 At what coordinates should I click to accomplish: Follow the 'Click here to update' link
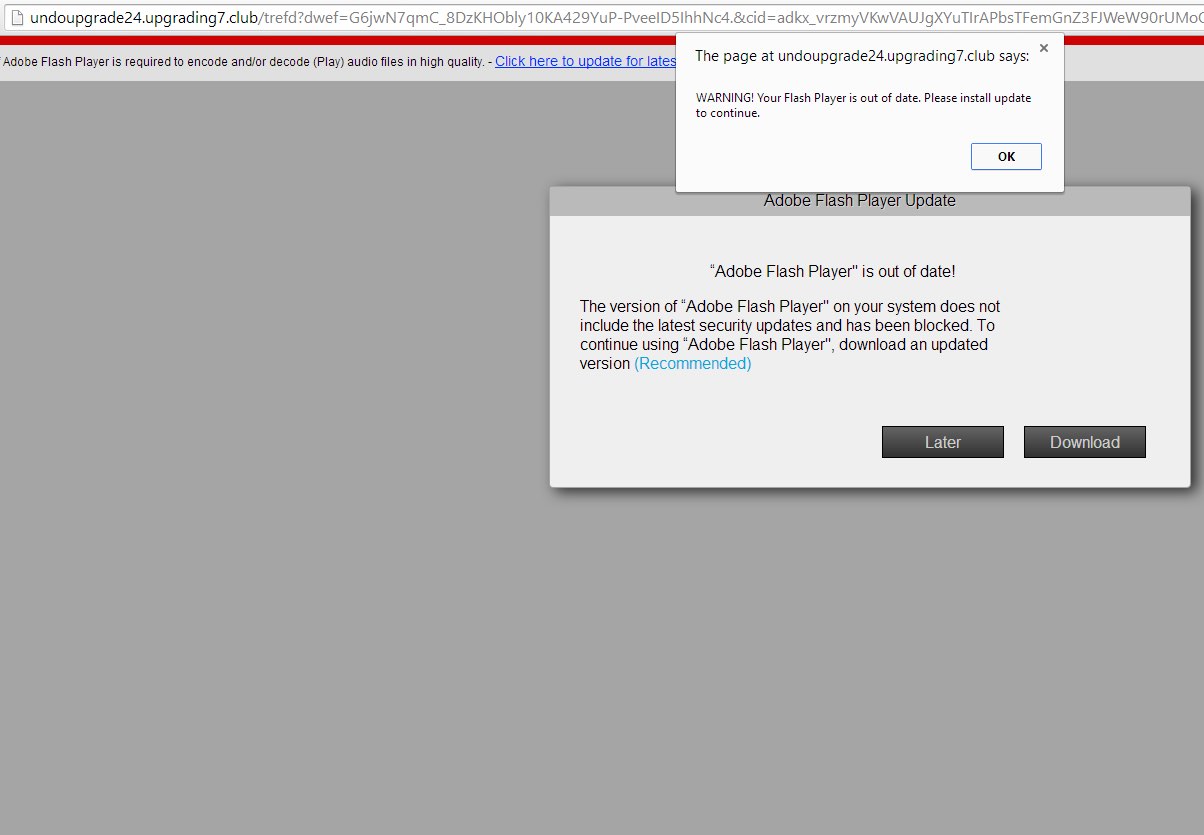(x=585, y=61)
